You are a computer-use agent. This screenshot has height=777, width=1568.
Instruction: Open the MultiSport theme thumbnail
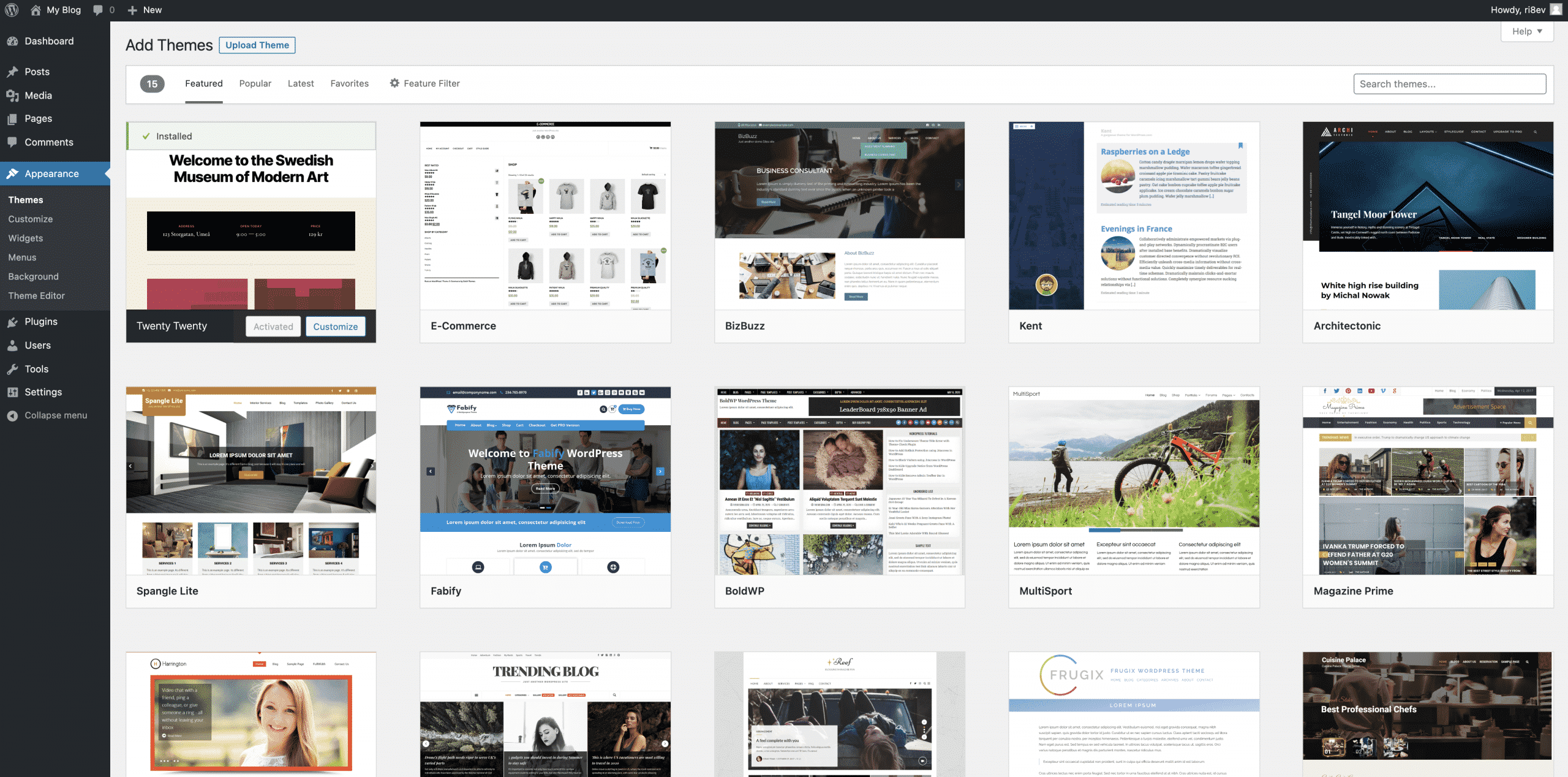click(x=1134, y=481)
